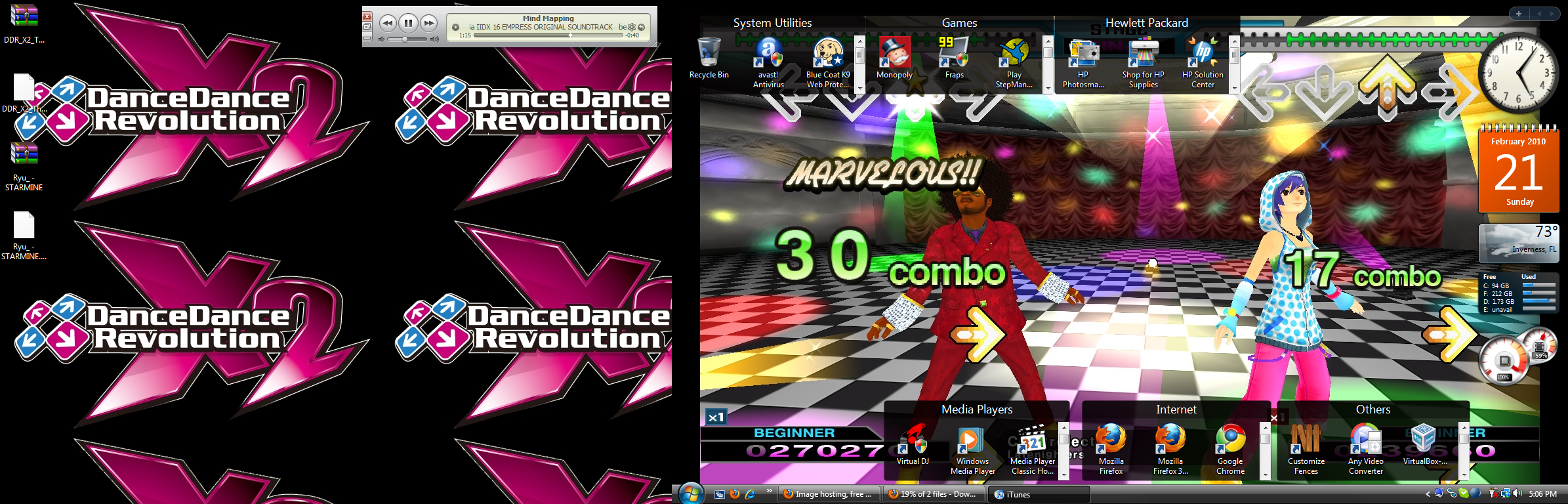1568x504 pixels.
Task: Open Ryu_-STARMINE archive file on desktop
Action: tap(24, 167)
